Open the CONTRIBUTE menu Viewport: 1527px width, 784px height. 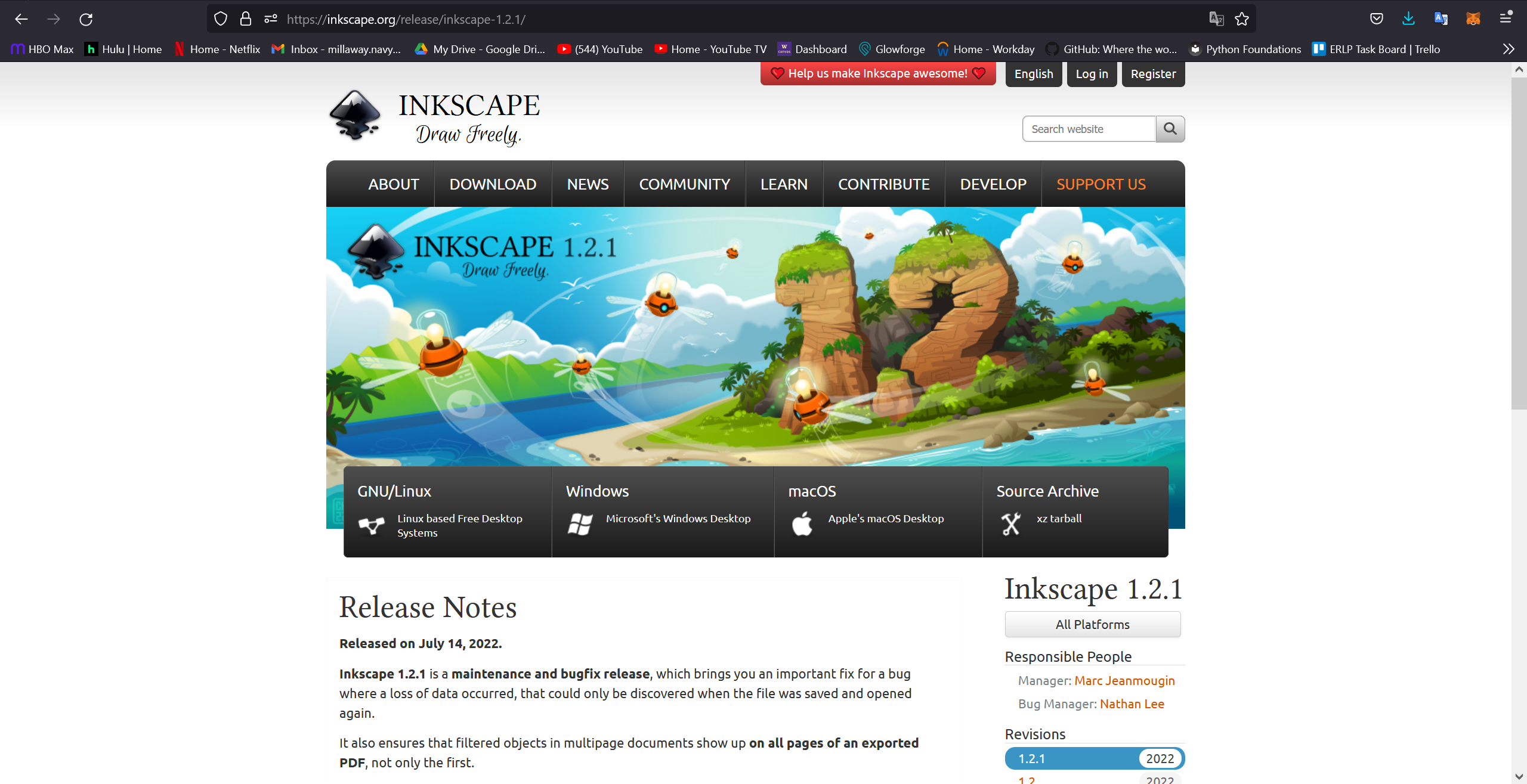[x=884, y=184]
